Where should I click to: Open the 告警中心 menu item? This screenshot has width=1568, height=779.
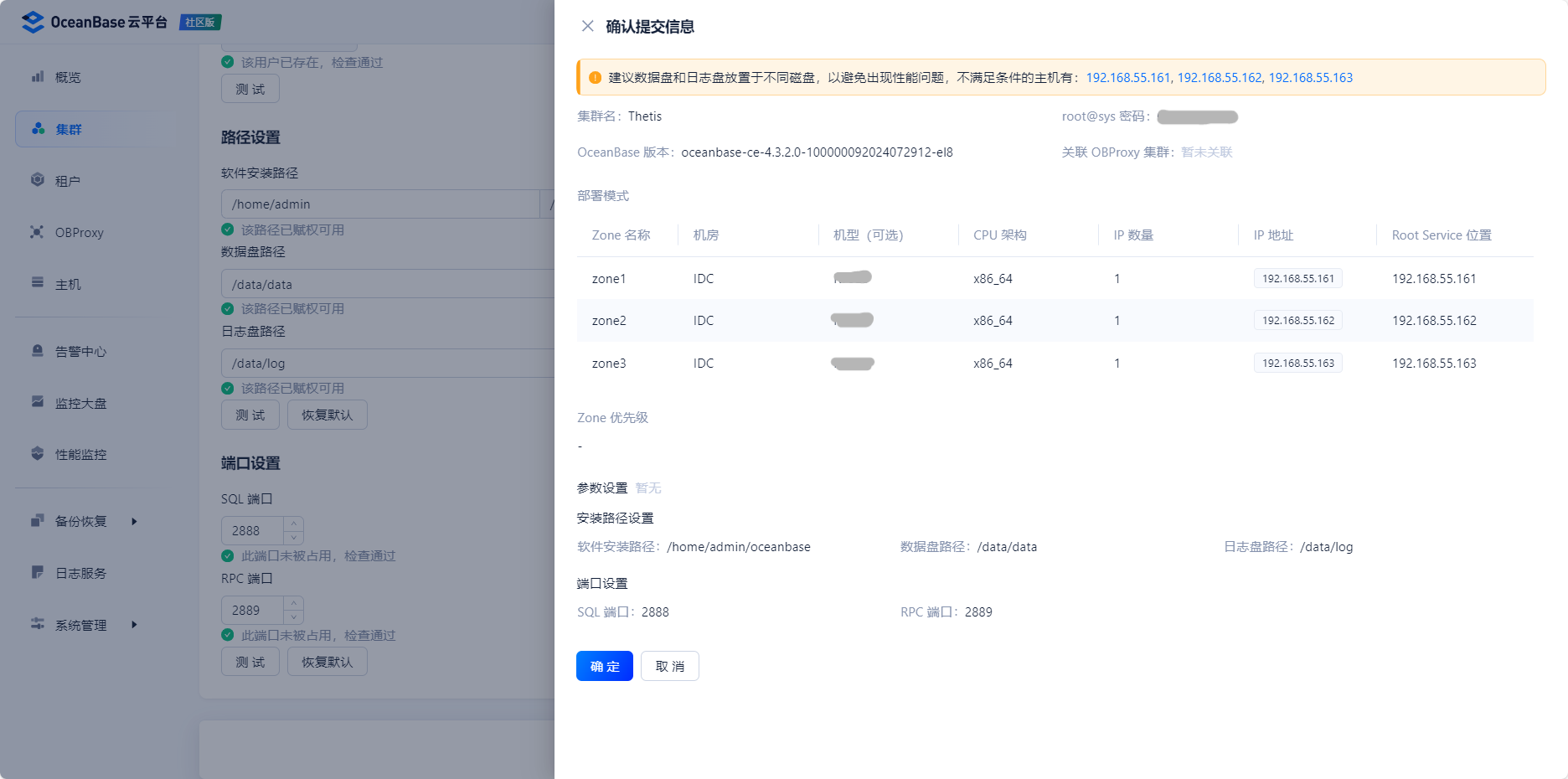click(x=80, y=352)
